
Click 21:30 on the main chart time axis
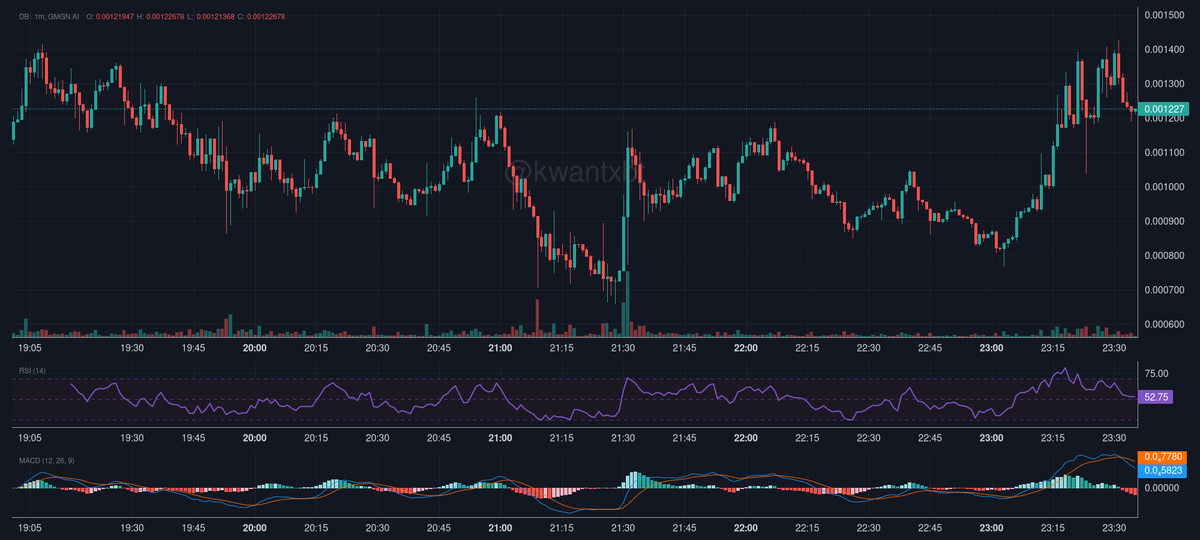(x=623, y=348)
